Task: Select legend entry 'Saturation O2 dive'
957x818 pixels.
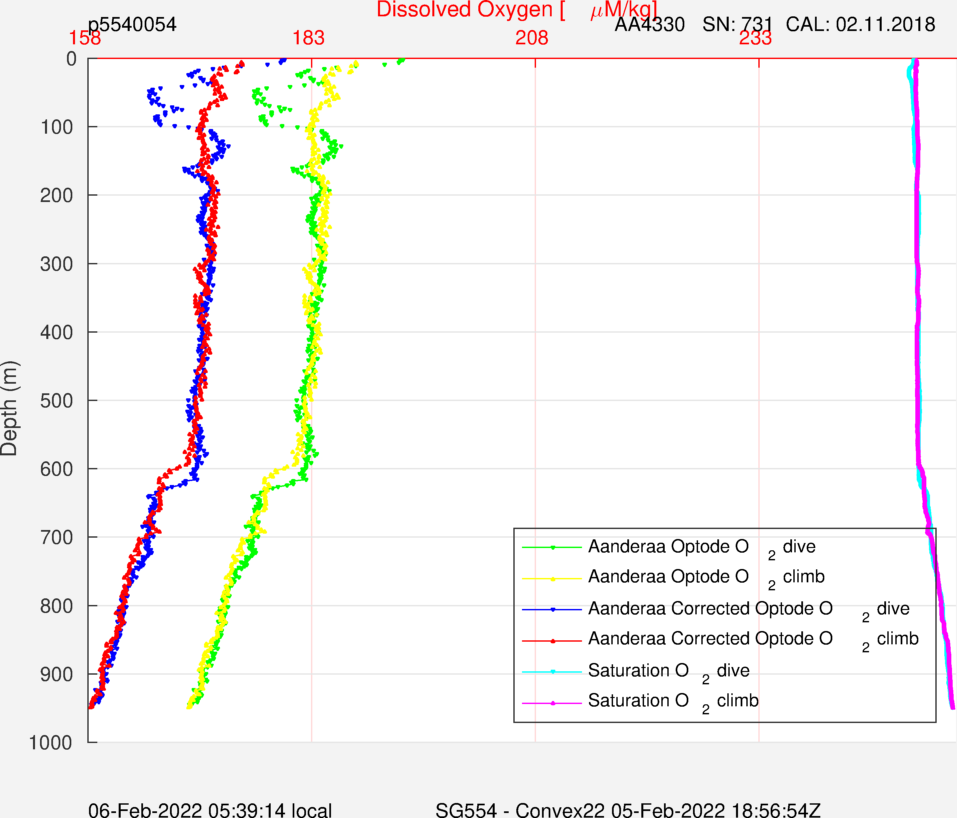Action: click(669, 671)
